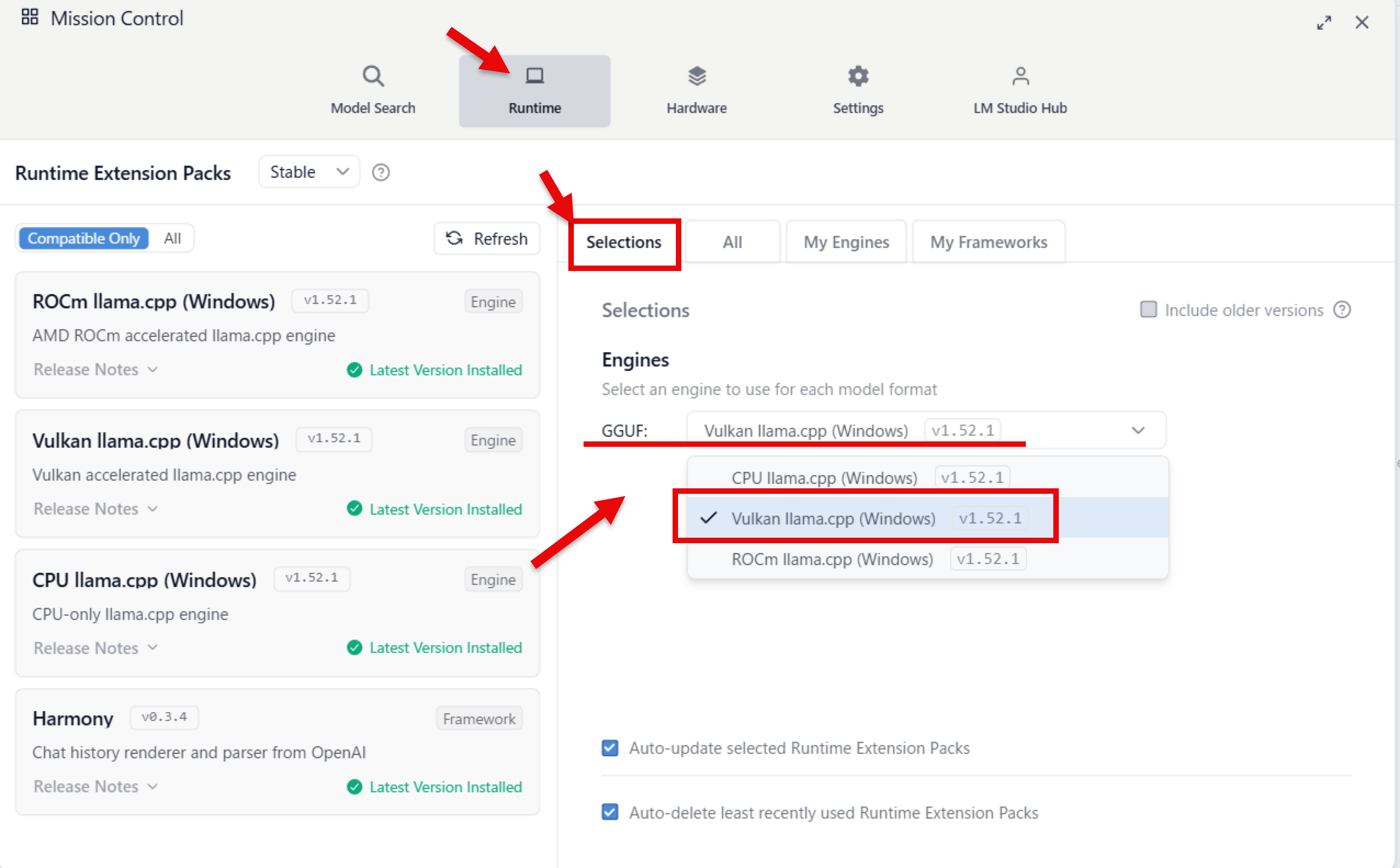Click the Refresh button
The image size is (1400, 868).
point(487,239)
